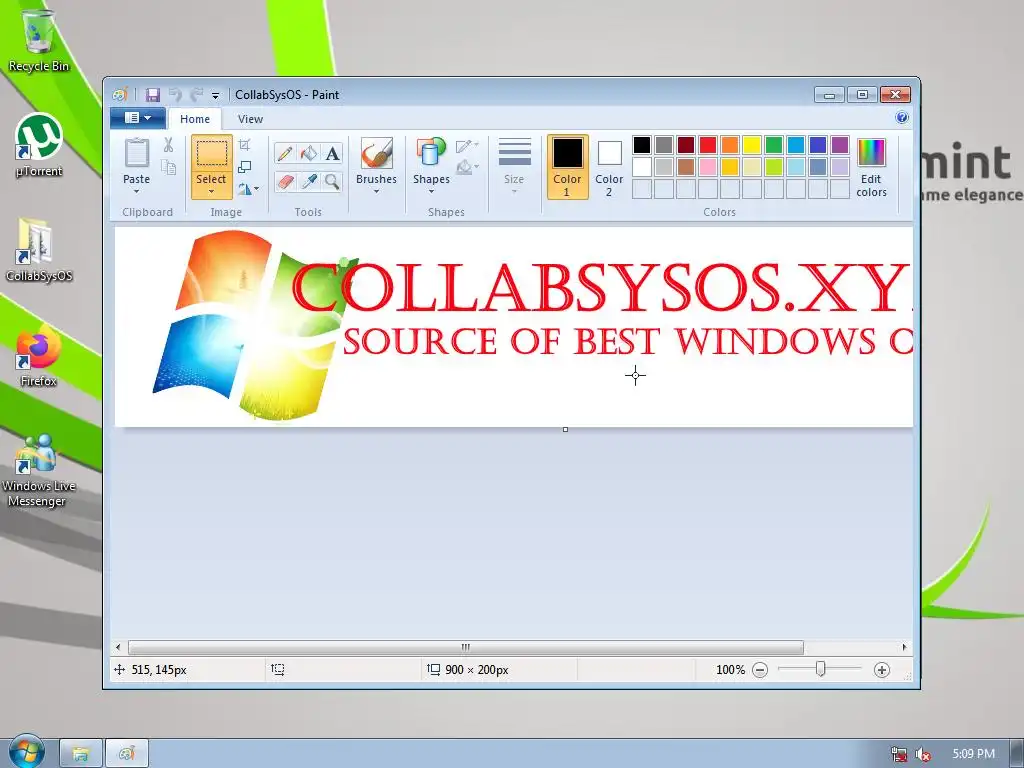
Task: Click the Resize icon in Image group
Action: [245, 167]
